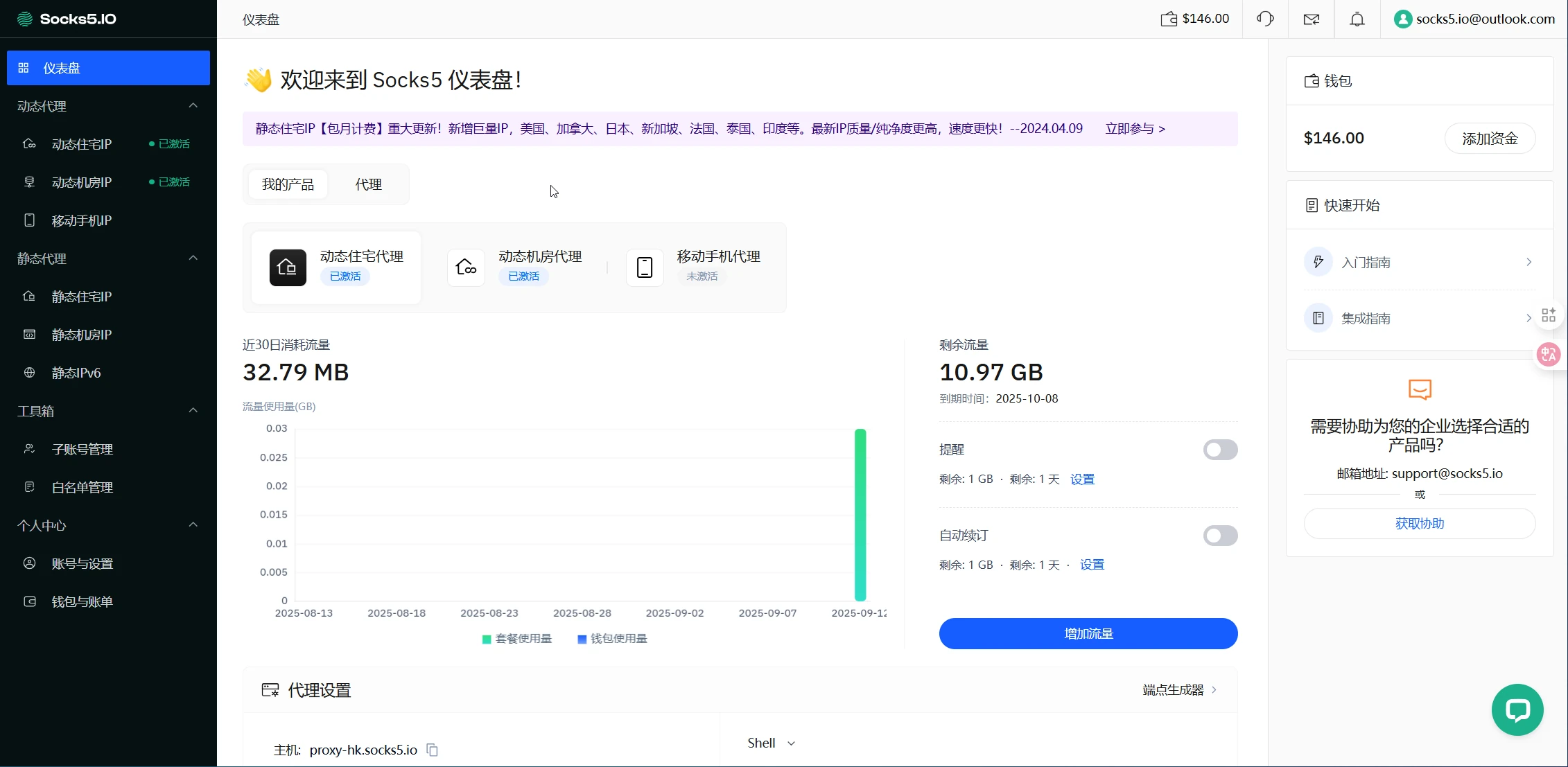Collapse the 个人中心 sidebar section
Image resolution: width=1568 pixels, height=767 pixels.
point(193,525)
